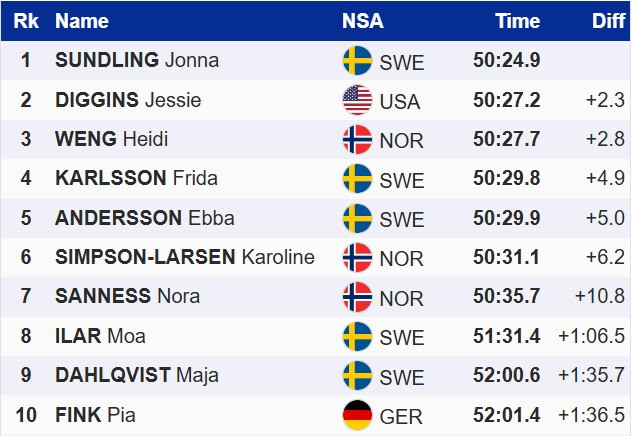Click the Norwegian flag beside Karoline Simpson-Larsen

[x=357, y=257]
